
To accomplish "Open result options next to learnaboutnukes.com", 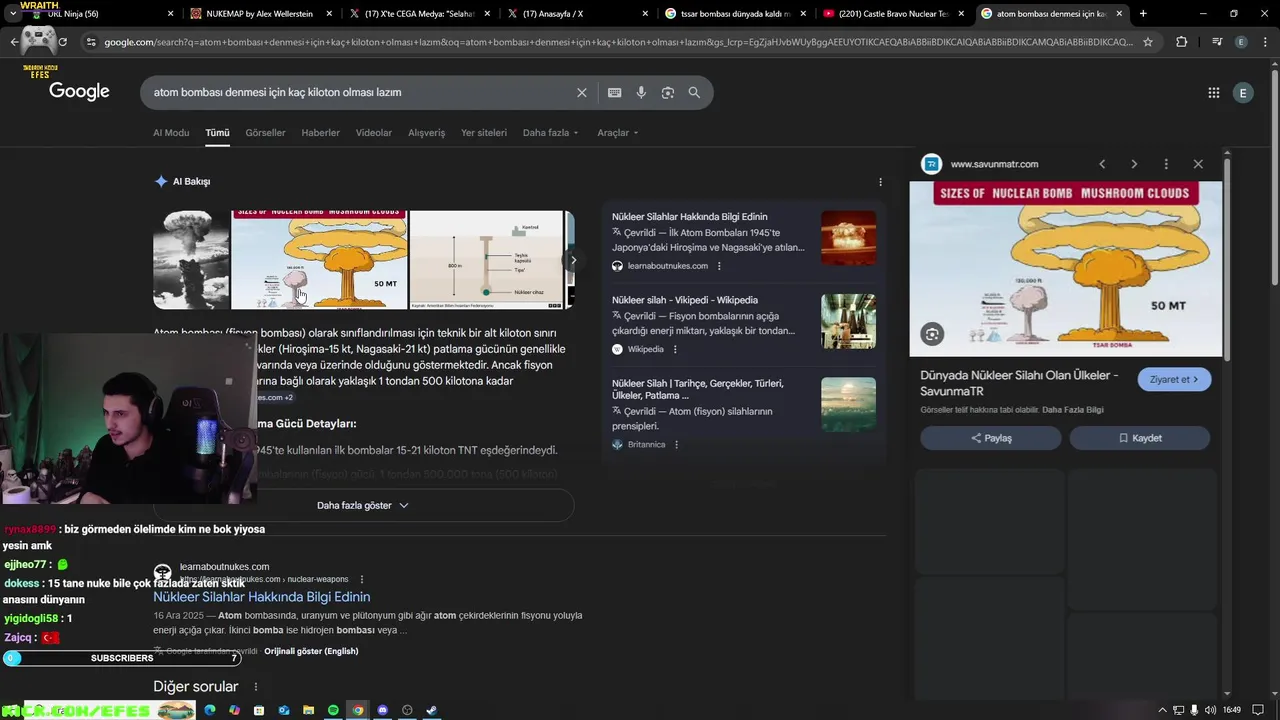I will click(x=362, y=579).
